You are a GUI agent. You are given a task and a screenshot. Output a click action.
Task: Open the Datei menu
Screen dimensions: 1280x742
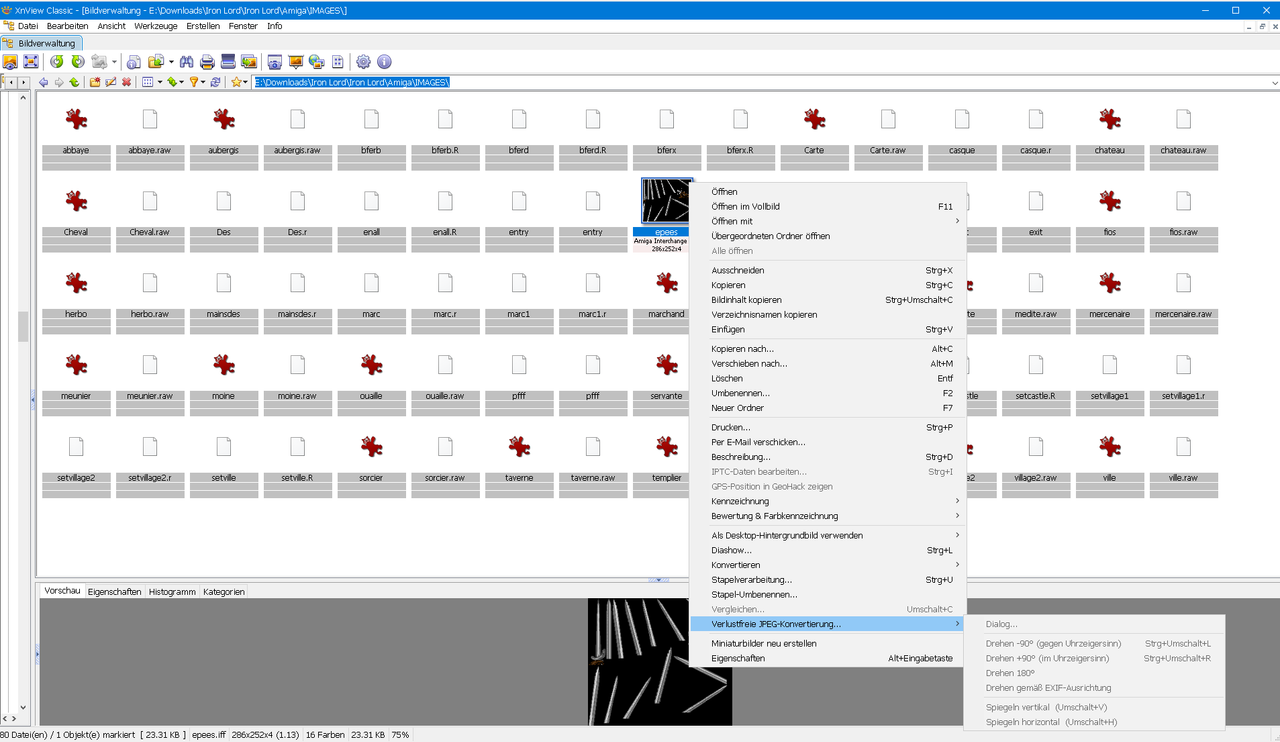tap(28, 26)
